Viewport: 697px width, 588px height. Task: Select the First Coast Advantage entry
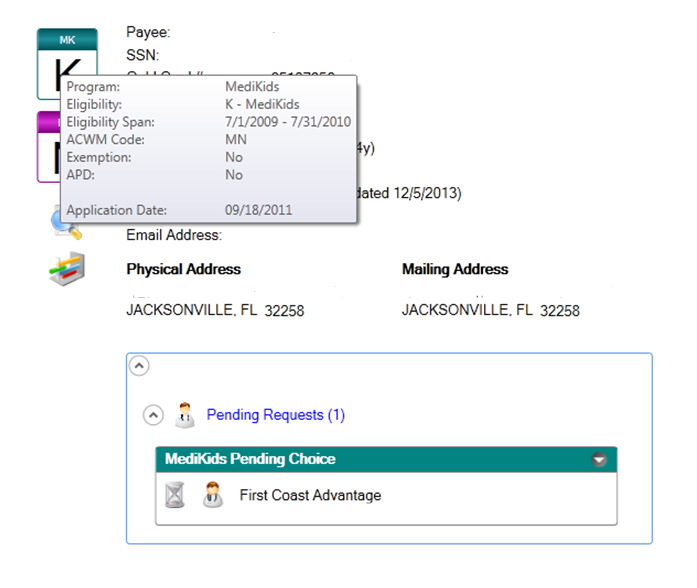(310, 495)
